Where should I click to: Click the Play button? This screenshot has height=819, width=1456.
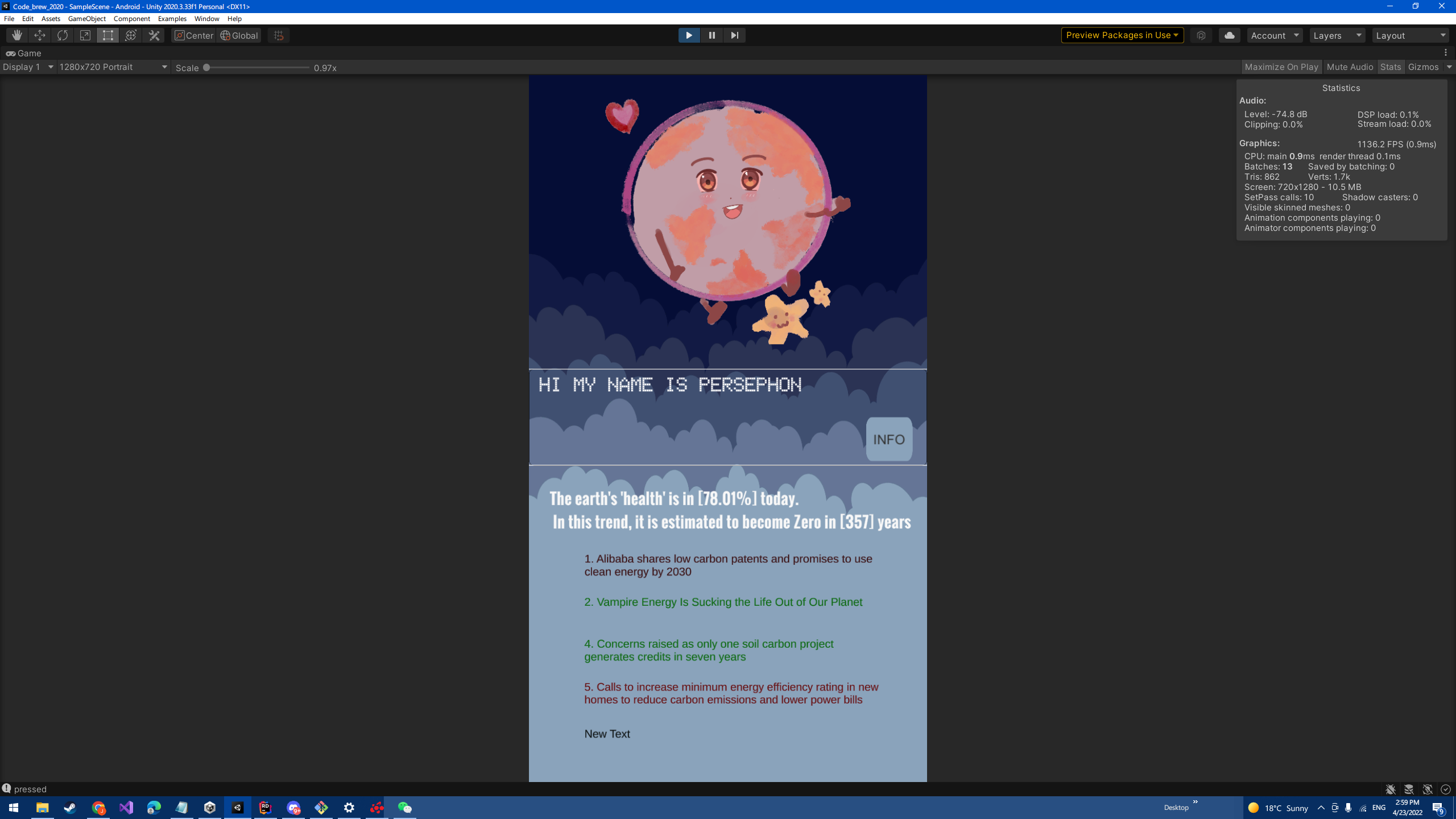tap(689, 35)
